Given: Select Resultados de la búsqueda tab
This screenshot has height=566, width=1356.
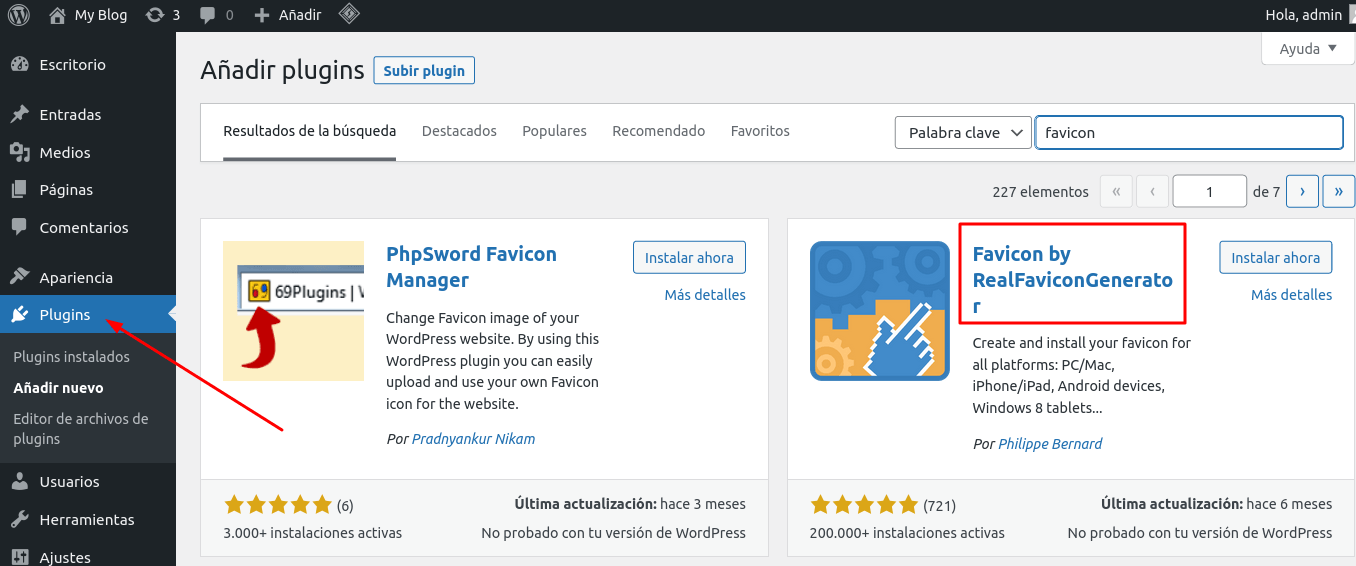Looking at the screenshot, I should [x=310, y=131].
